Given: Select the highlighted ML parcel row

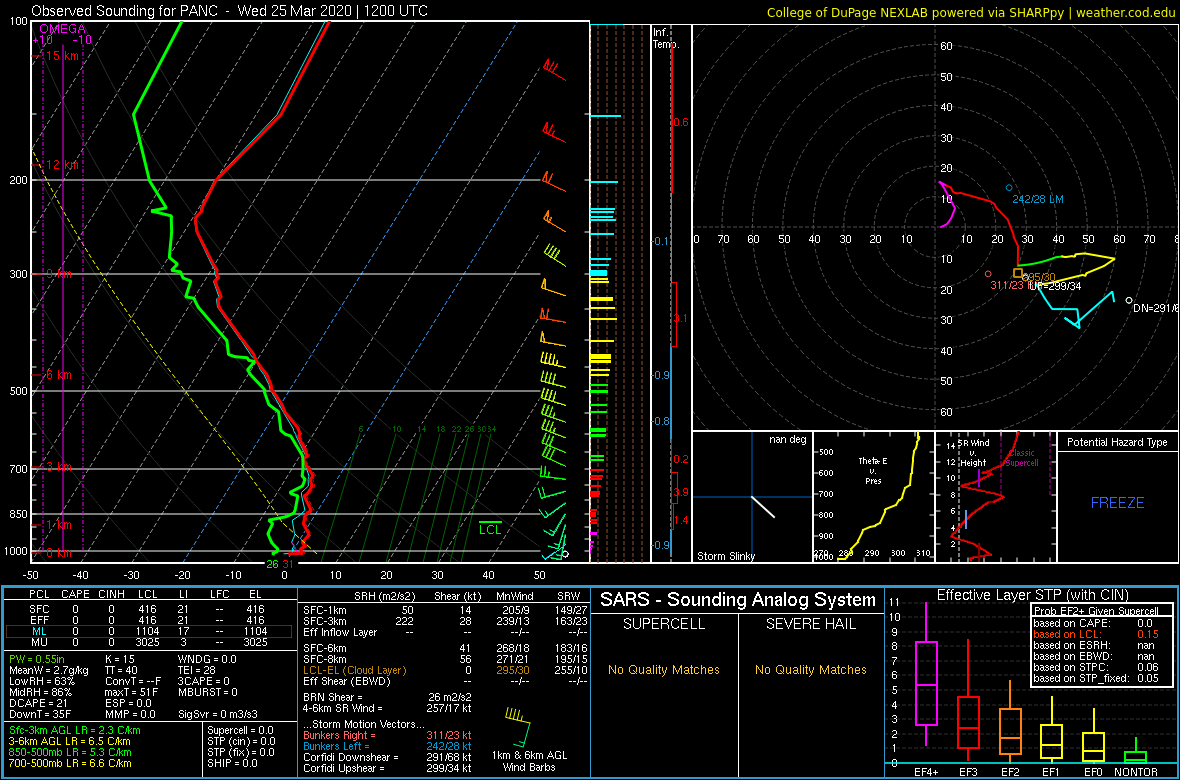Looking at the screenshot, I should tap(148, 632).
